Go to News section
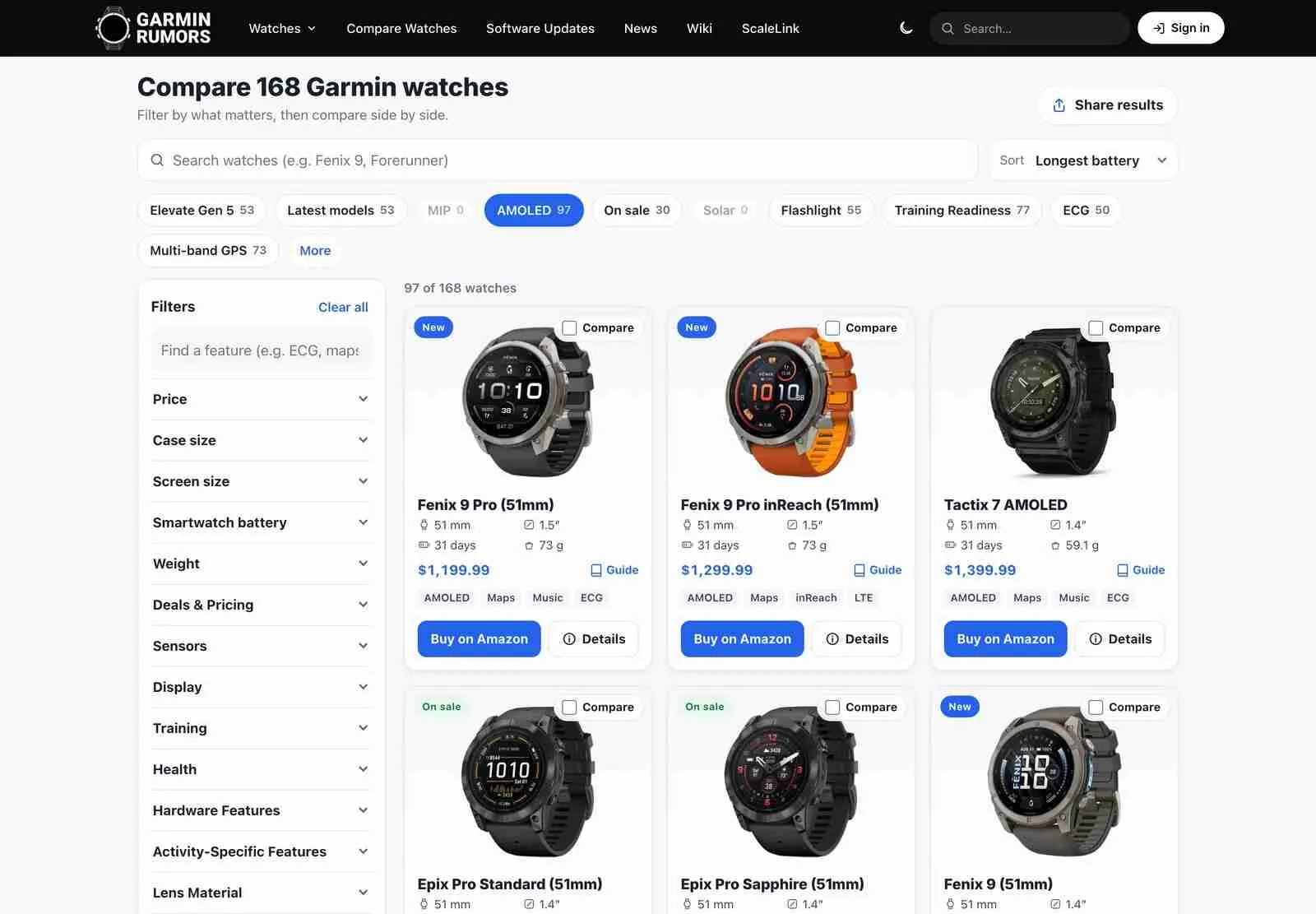 point(640,28)
